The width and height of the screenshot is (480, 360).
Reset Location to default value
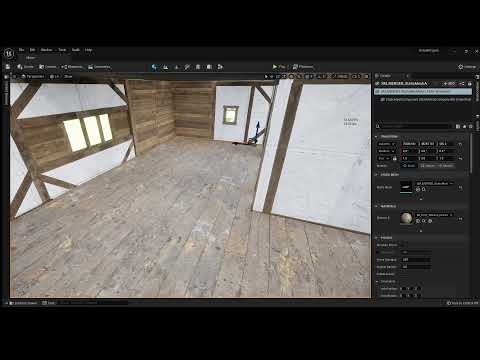(460, 144)
